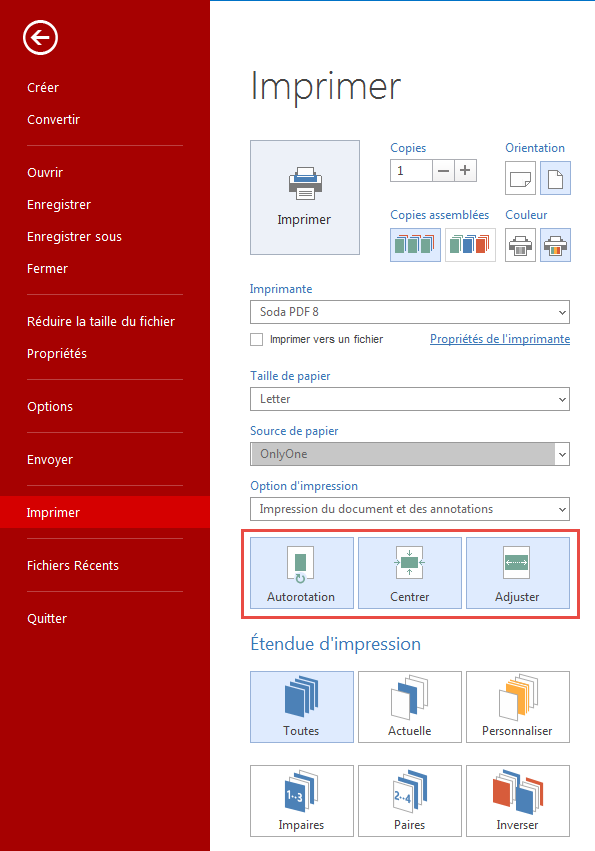Open Propriétés de l'imprimante link
This screenshot has width=595, height=851.
click(x=500, y=339)
